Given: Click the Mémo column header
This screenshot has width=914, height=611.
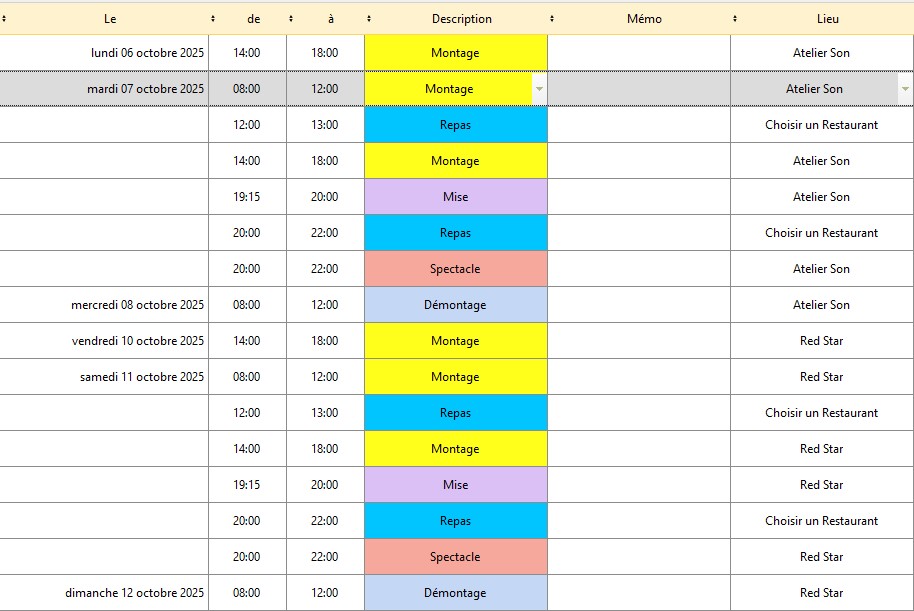Looking at the screenshot, I should [x=644, y=19].
